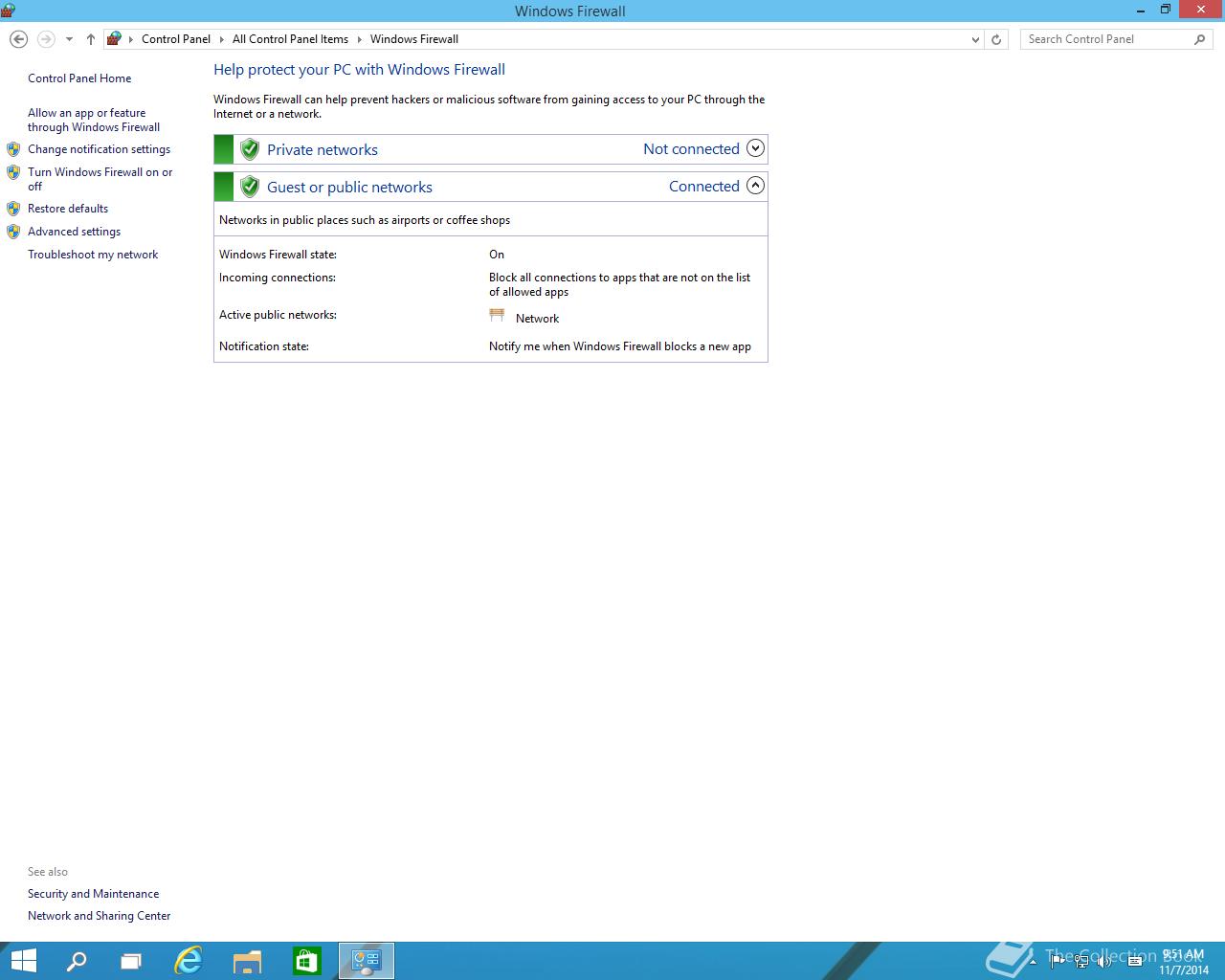Click Restore defaults link
1225x980 pixels.
click(68, 209)
